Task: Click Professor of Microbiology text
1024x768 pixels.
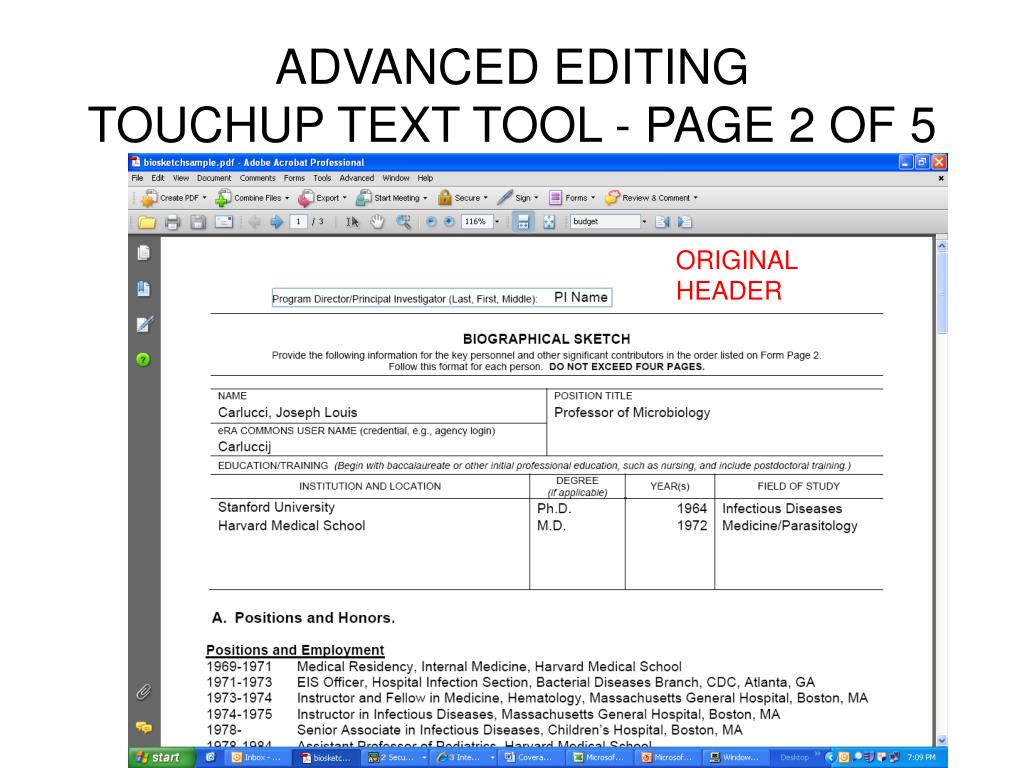Action: tap(632, 413)
